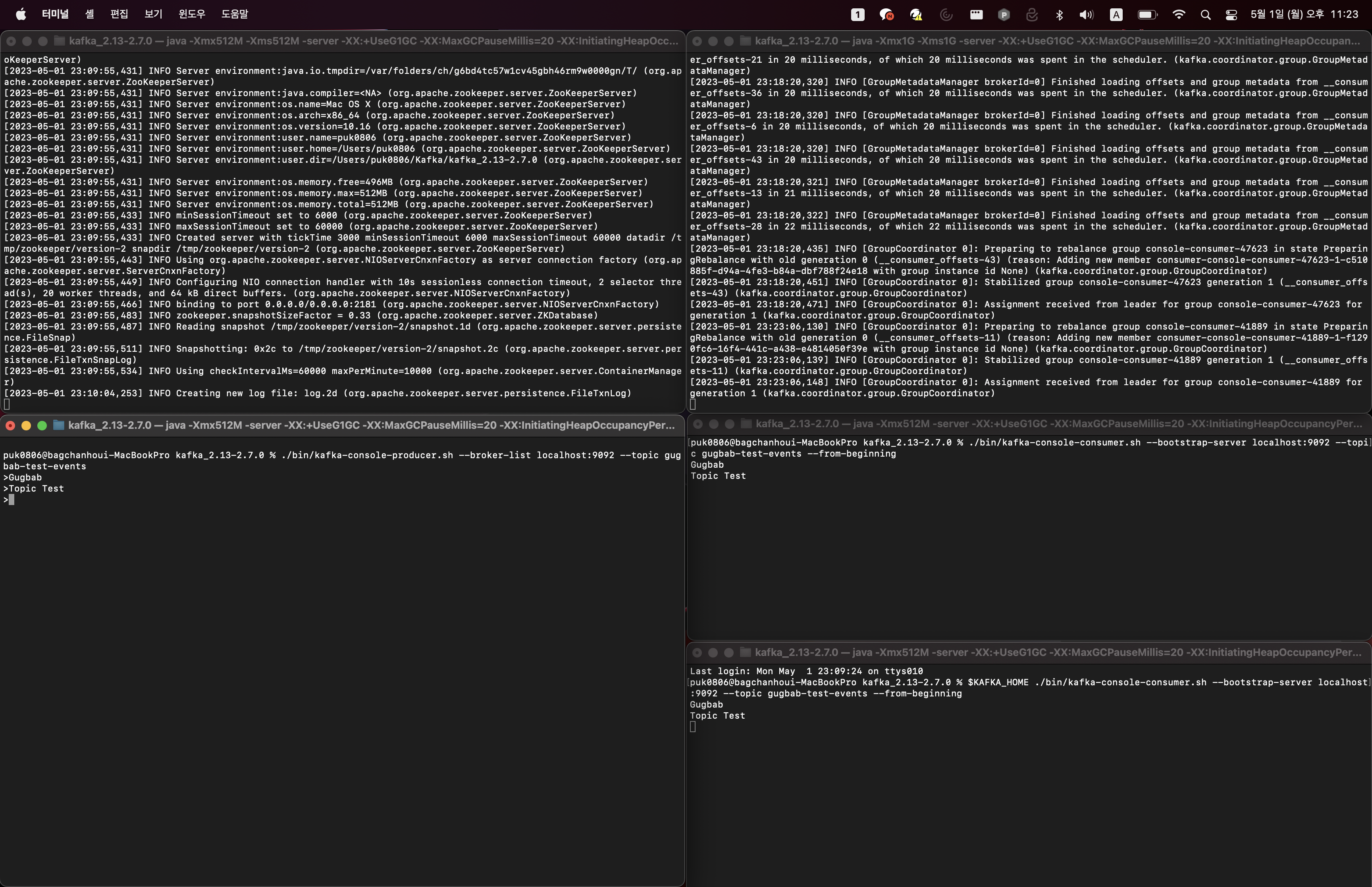The image size is (1372, 887).
Task: Open the Apple menu
Action: [21, 14]
